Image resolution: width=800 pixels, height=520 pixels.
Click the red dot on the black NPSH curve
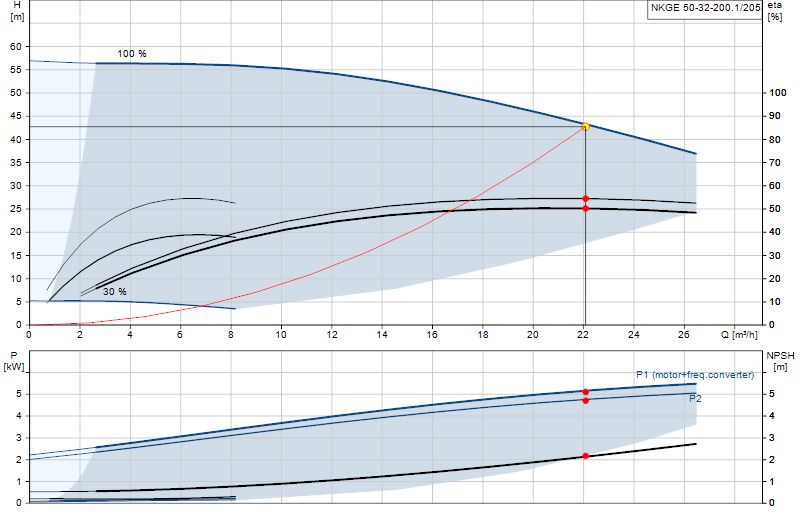click(585, 456)
